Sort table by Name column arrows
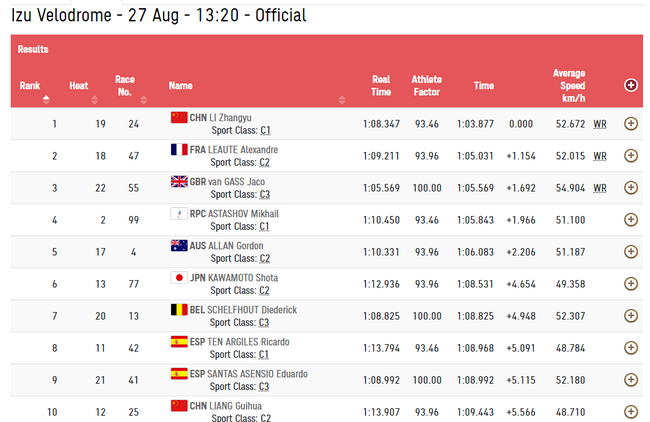650x422 pixels. pyautogui.click(x=342, y=99)
